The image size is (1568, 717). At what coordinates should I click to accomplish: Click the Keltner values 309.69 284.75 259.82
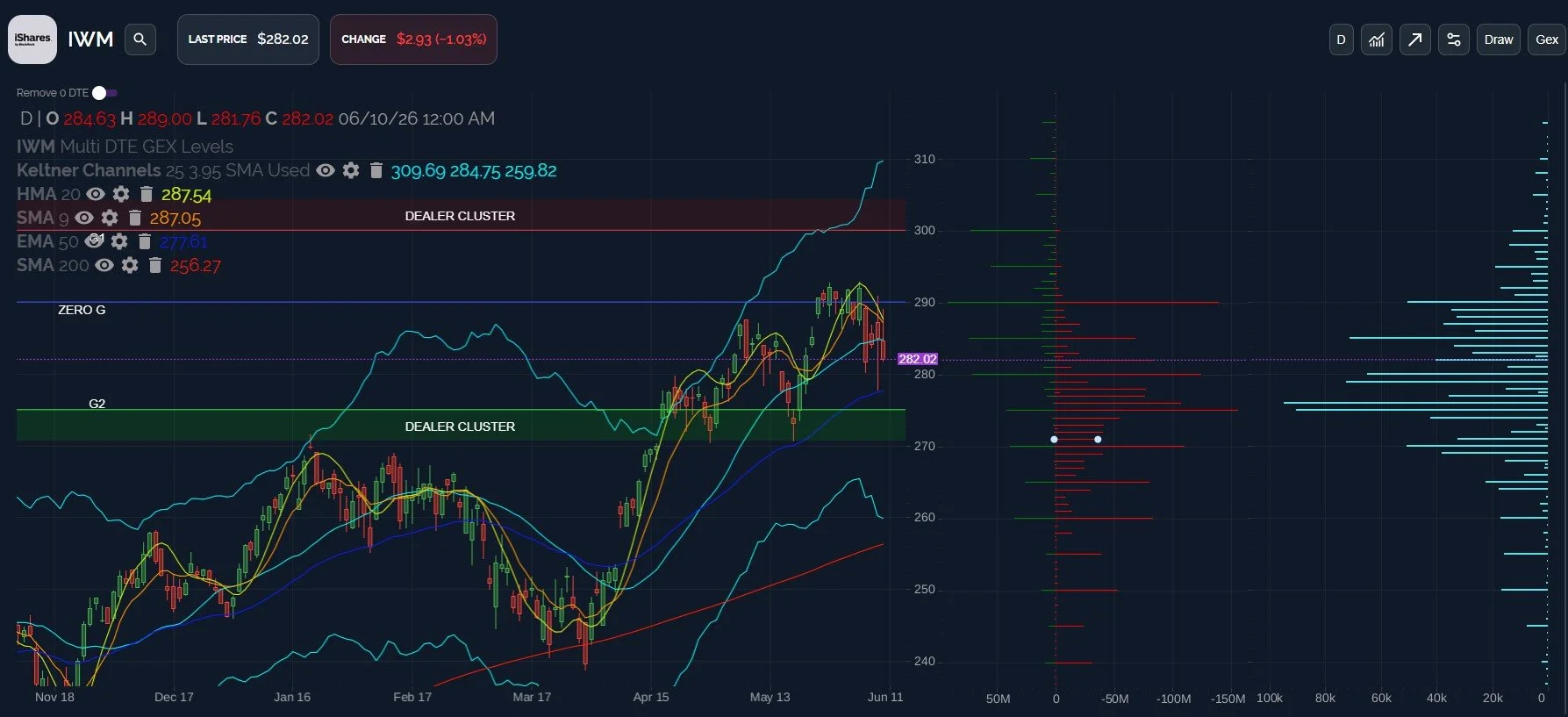click(474, 171)
